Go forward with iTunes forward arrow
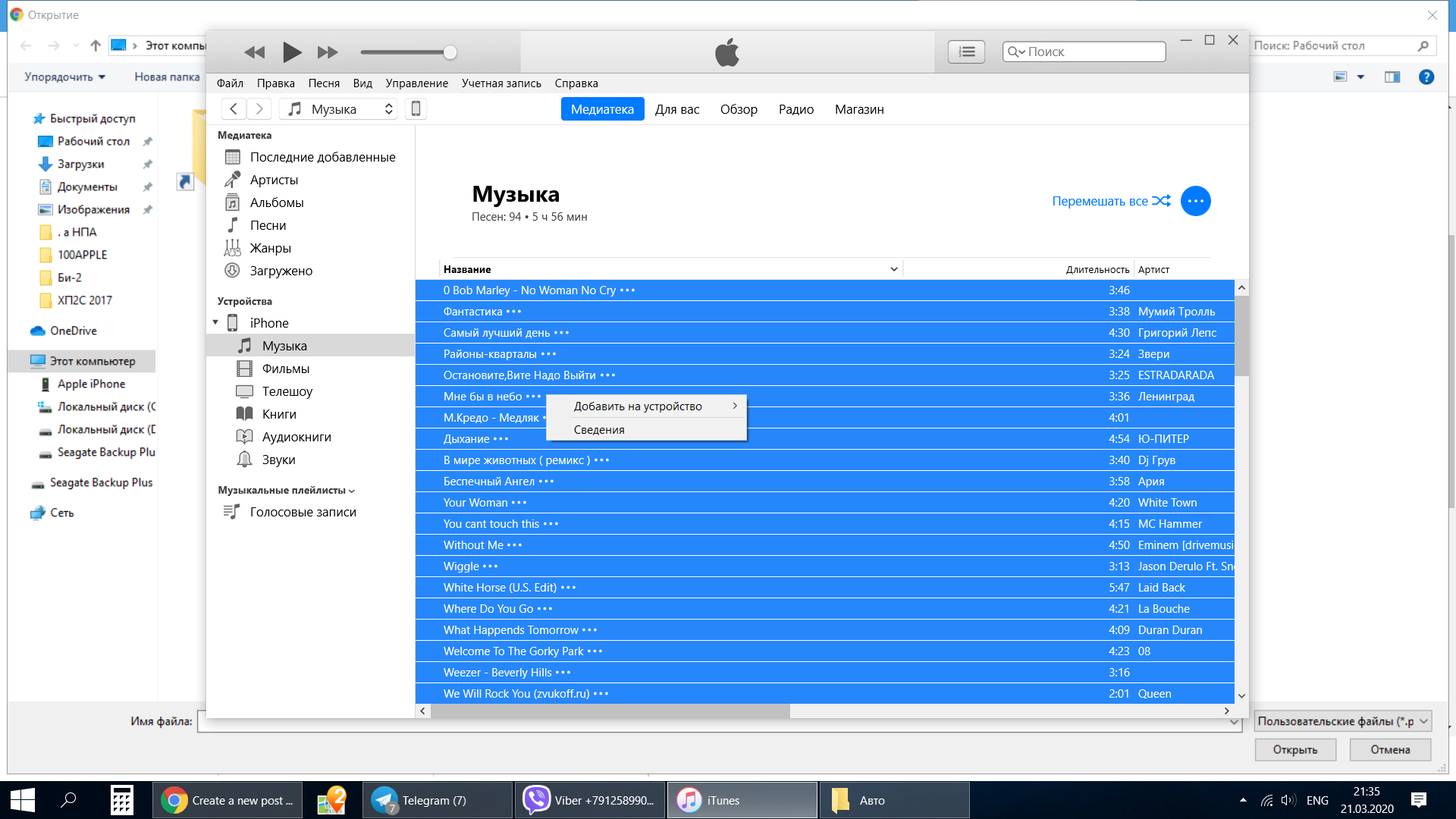 259,109
